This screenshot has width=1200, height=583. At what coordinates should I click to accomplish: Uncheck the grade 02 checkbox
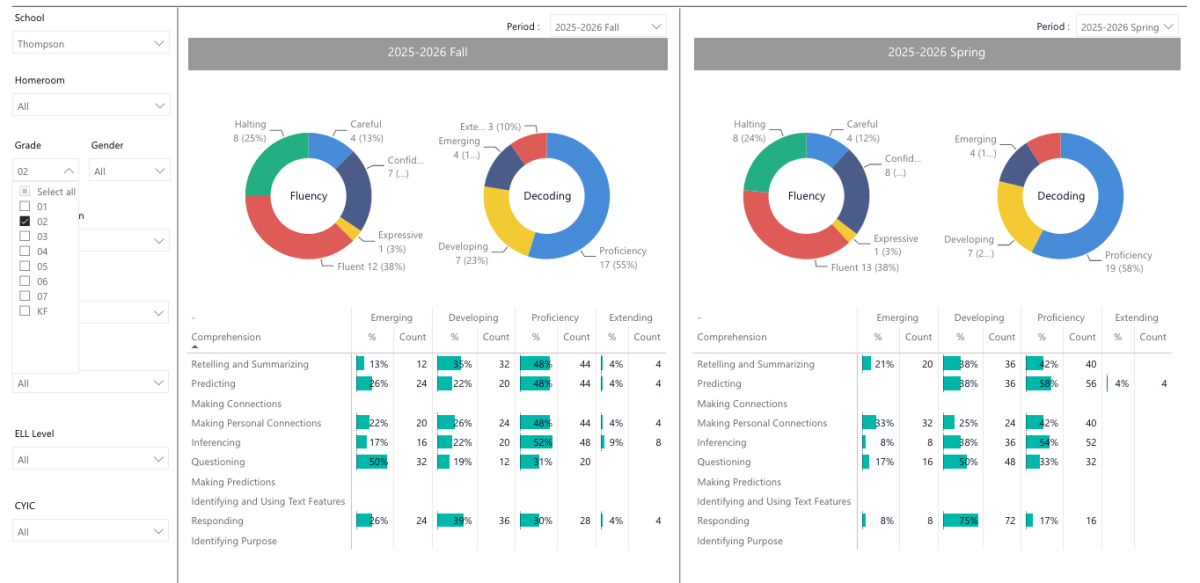[x=25, y=221]
